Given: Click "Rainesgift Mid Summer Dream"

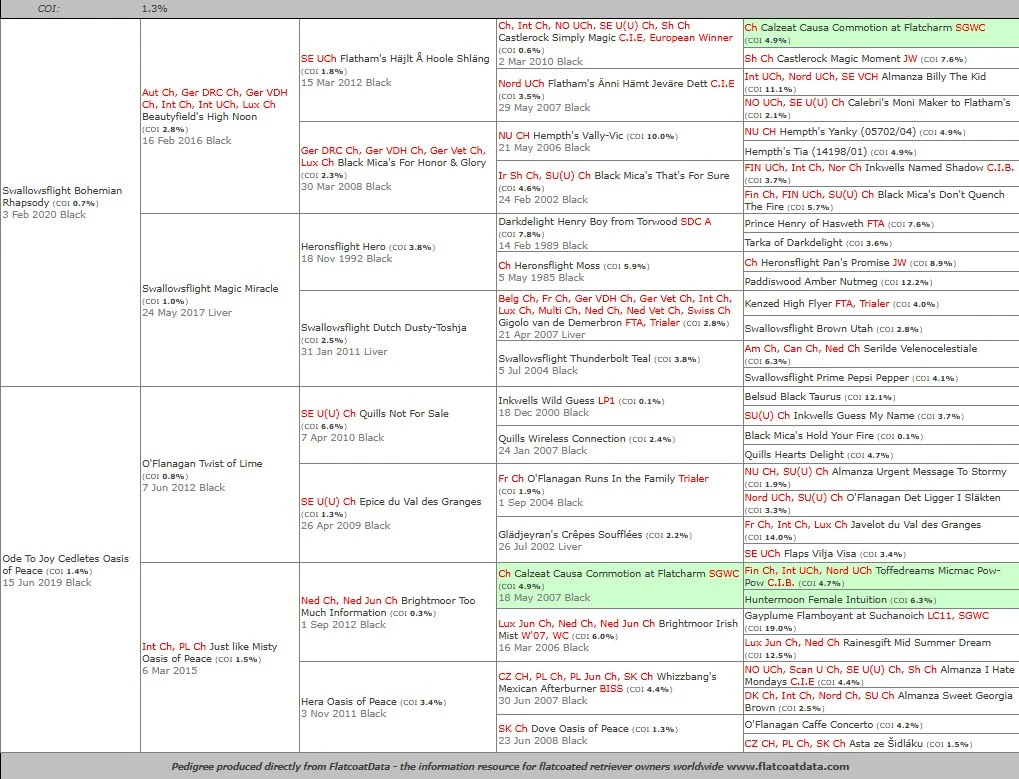Looking at the screenshot, I should point(916,643).
